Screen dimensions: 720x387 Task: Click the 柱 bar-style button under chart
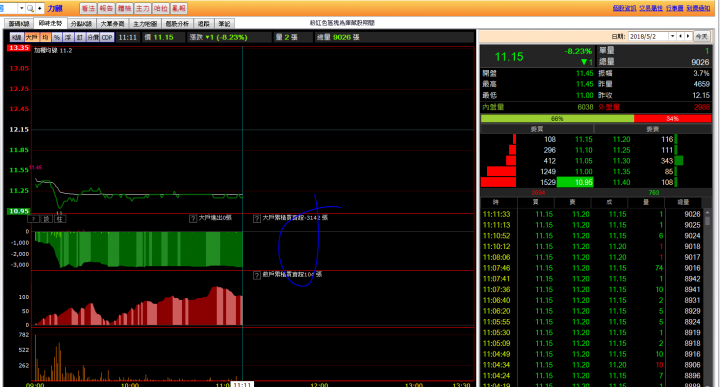60,219
